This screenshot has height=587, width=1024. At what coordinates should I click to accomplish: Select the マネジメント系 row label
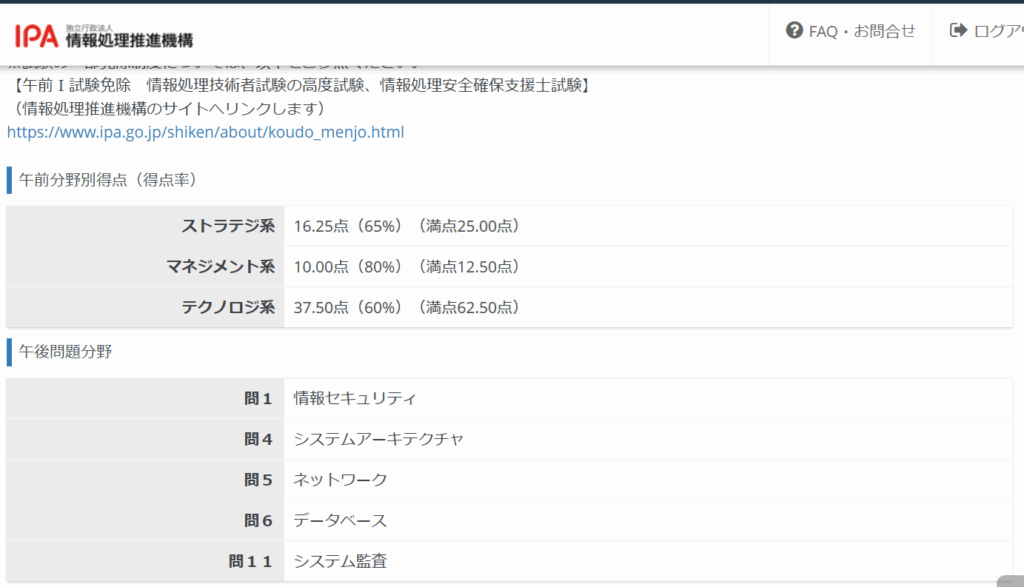(219, 267)
